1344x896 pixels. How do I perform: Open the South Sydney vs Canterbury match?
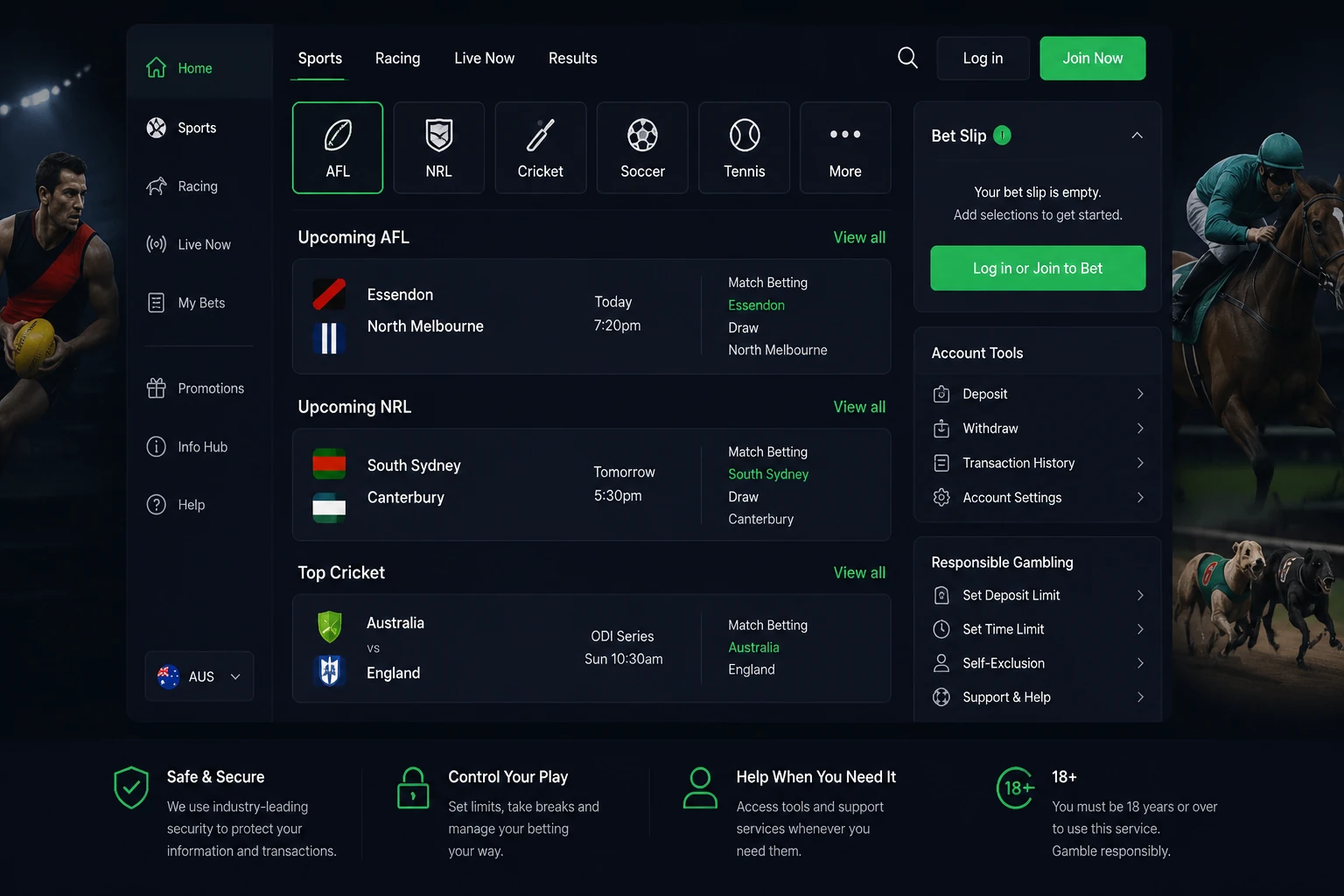591,485
